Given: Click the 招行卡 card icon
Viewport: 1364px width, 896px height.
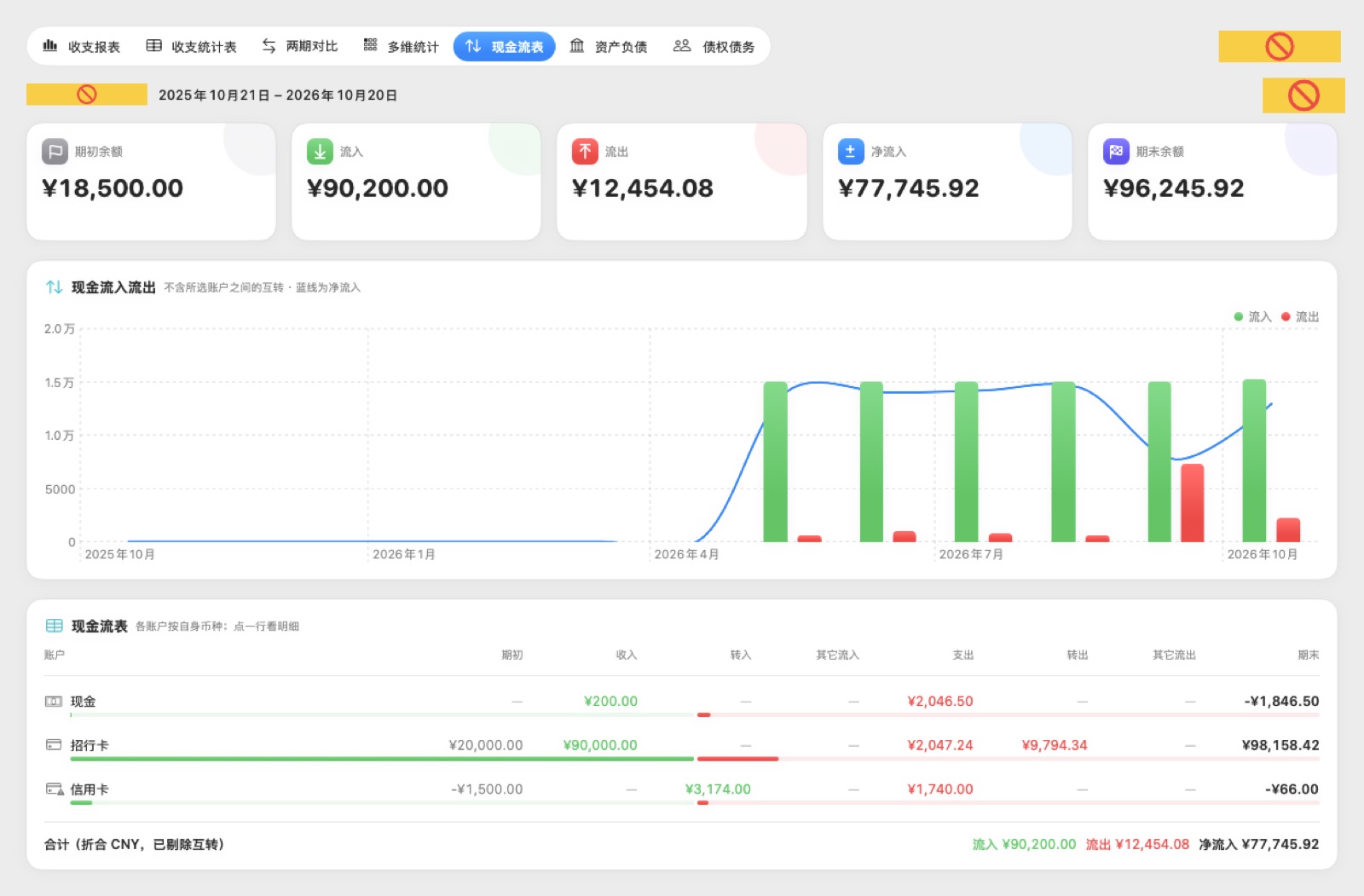Looking at the screenshot, I should [x=54, y=745].
